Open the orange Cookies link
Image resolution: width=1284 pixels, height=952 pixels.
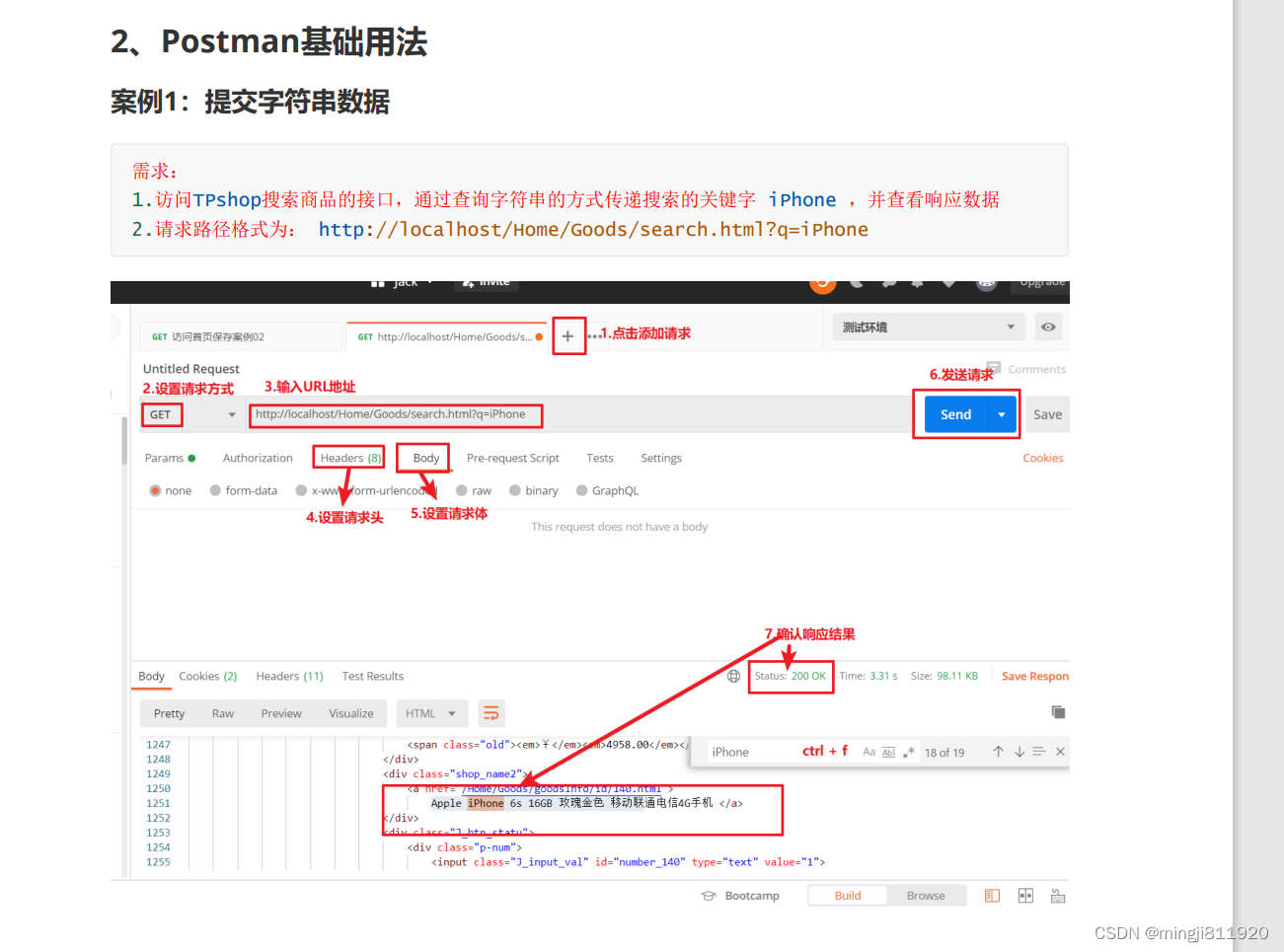(1042, 458)
